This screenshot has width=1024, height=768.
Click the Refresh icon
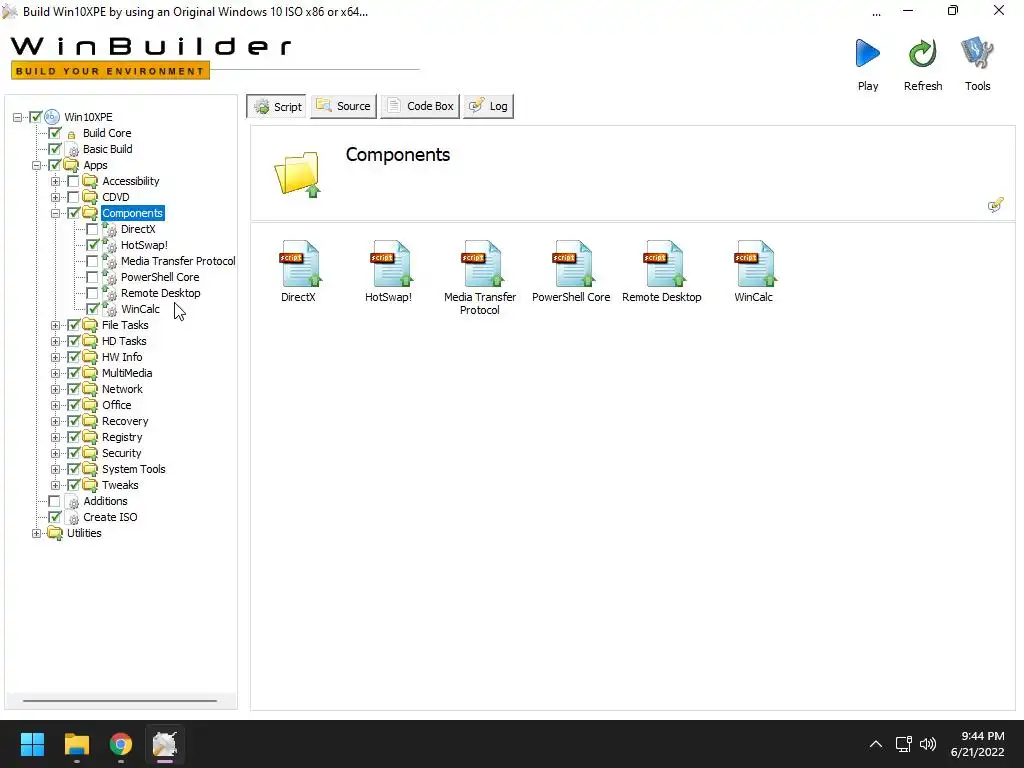point(922,54)
